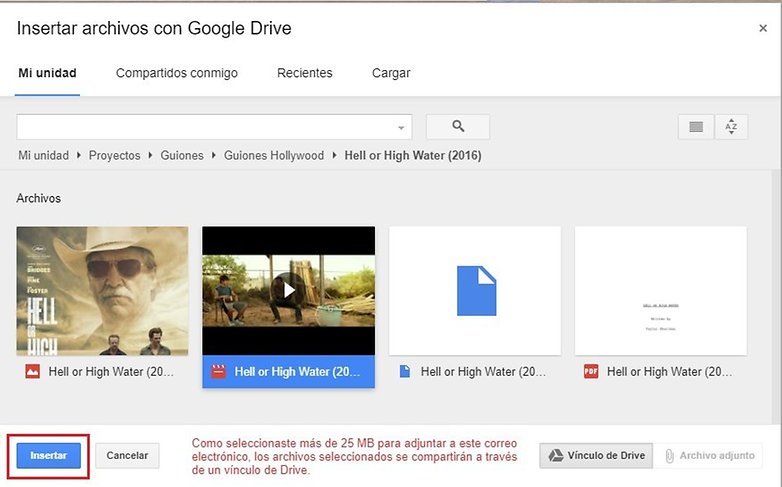This screenshot has width=782, height=487.
Task: Expand breadcrumb arrow after Guiones Hollywood
Action: [x=334, y=156]
